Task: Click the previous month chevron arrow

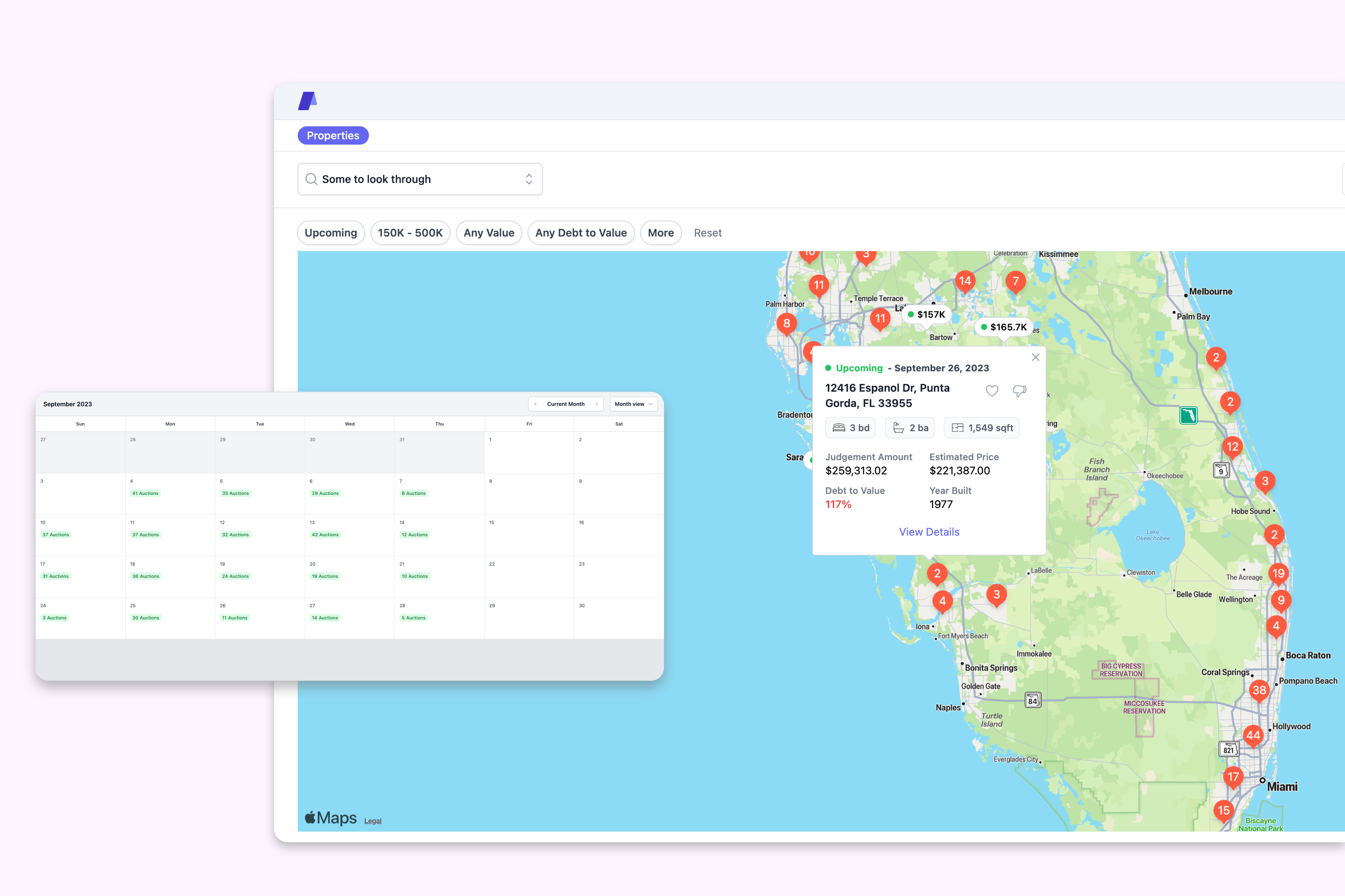Action: point(535,404)
